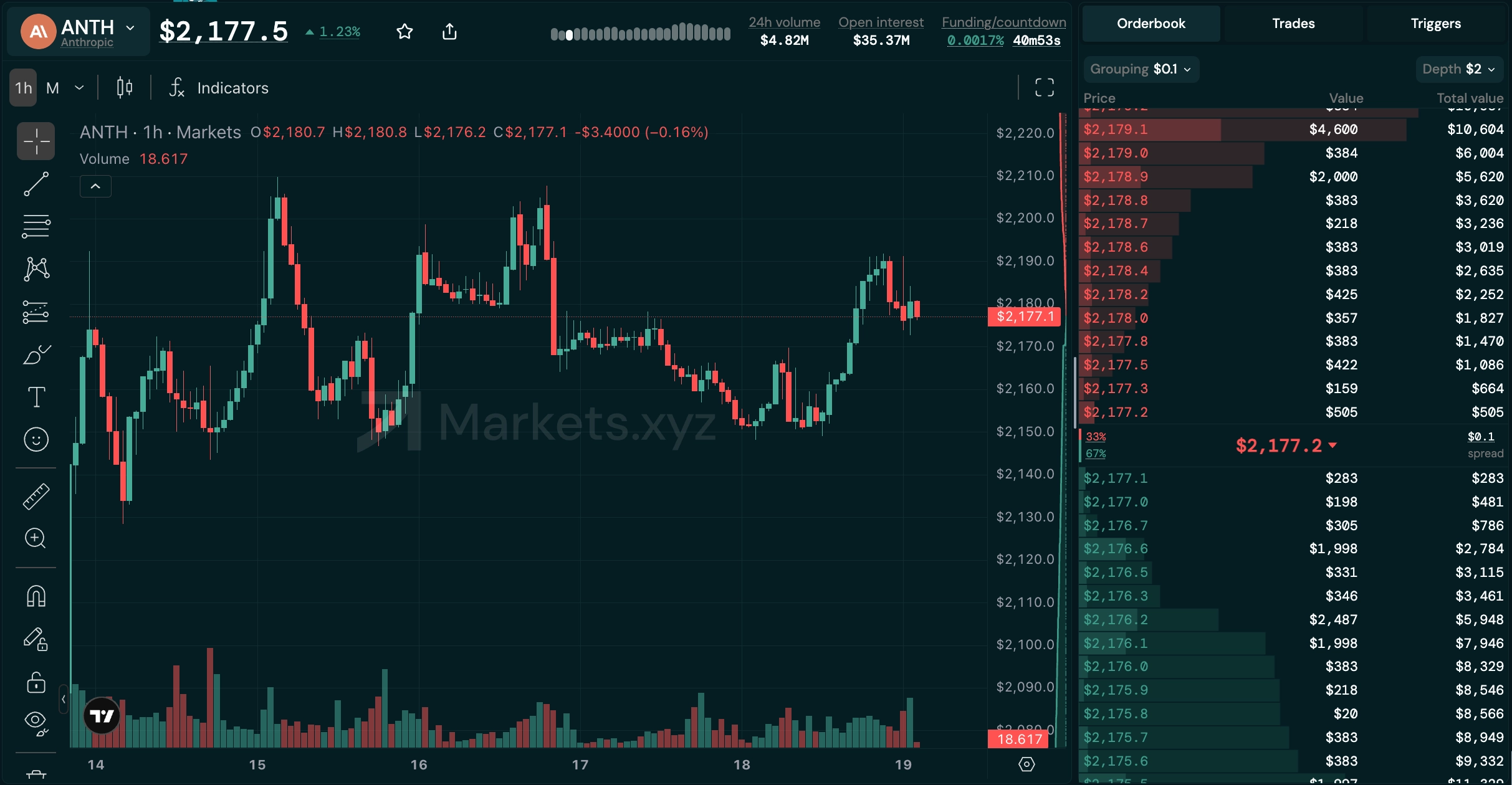The width and height of the screenshot is (1512, 785).
Task: Select the brush drawing tool
Action: point(36,354)
